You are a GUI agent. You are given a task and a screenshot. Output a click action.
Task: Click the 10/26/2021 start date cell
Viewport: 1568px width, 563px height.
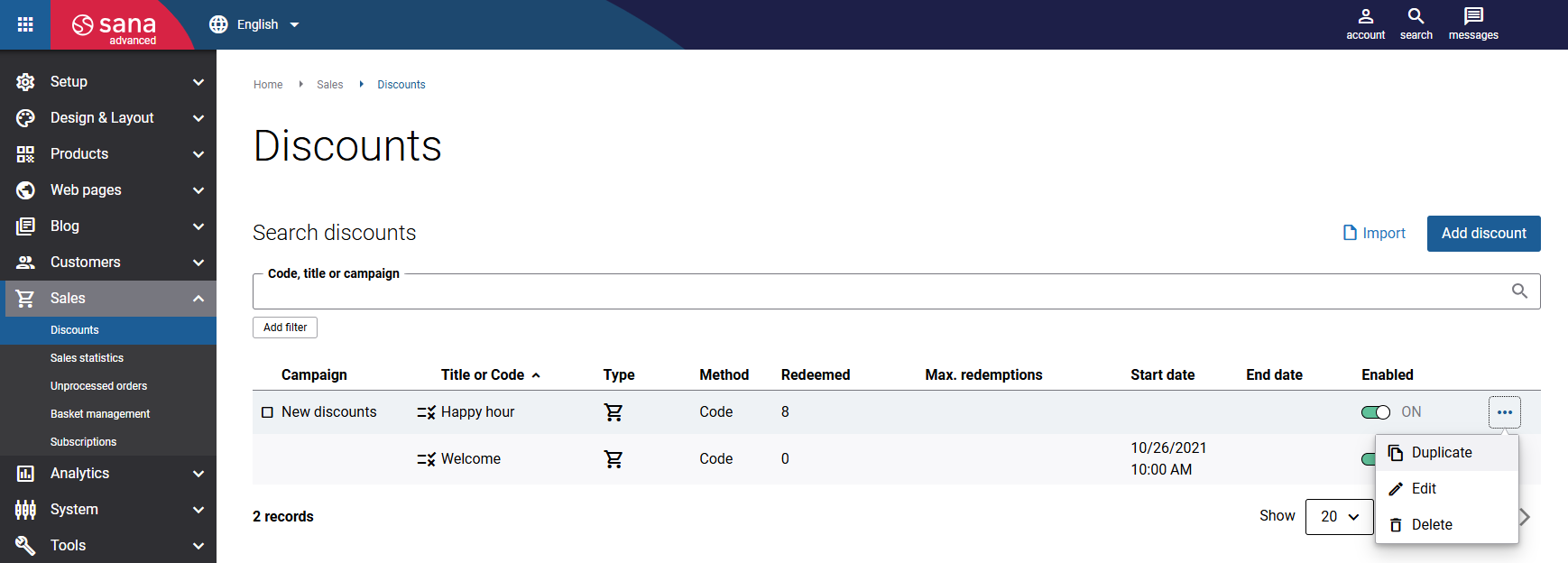(x=1168, y=459)
